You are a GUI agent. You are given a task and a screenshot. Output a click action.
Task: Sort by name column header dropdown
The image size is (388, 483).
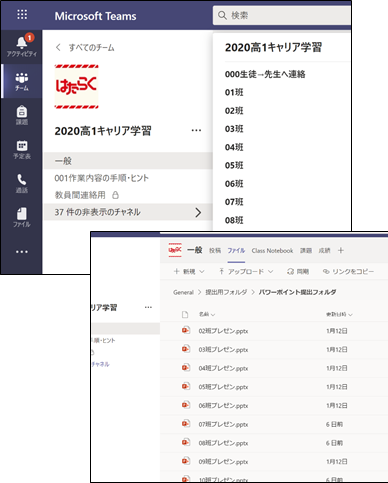pos(207,314)
